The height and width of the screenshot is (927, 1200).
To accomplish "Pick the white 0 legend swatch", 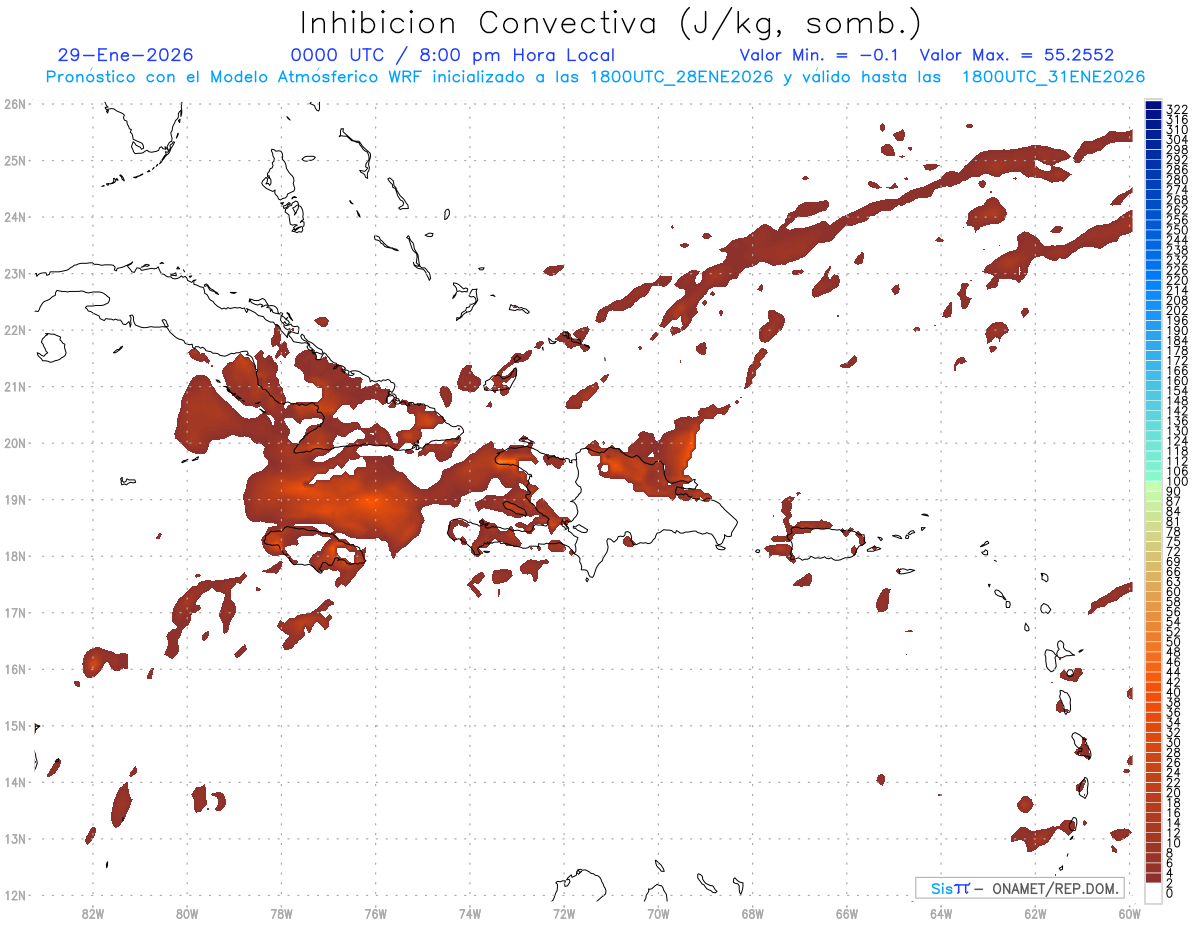I will coord(1153,893).
